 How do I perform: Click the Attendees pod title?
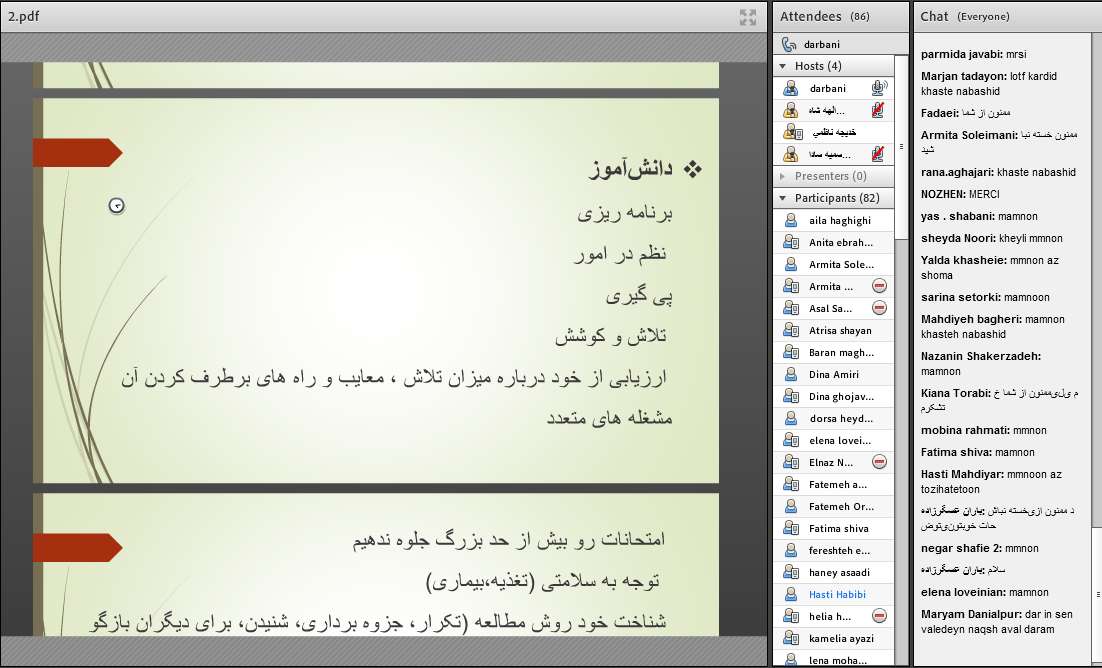[x=810, y=16]
